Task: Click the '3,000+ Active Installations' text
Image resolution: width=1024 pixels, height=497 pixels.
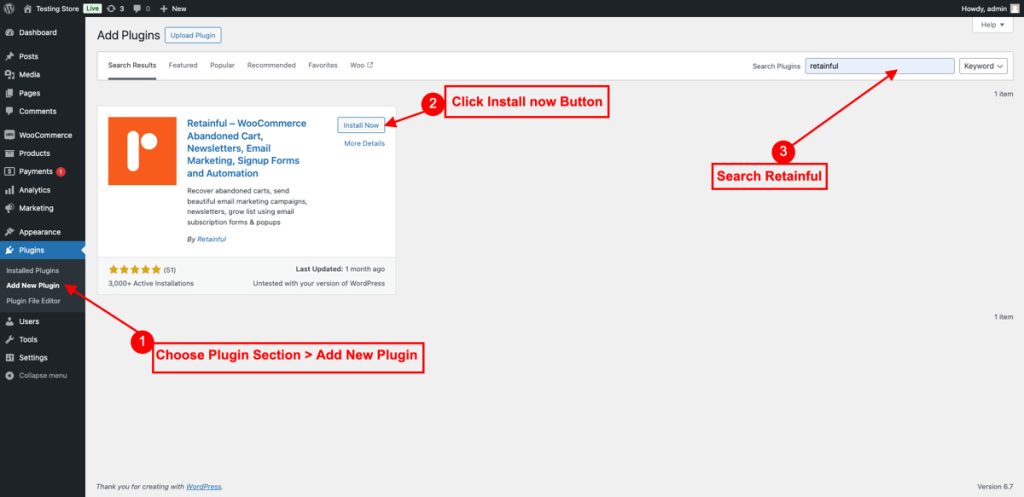Action: [x=151, y=283]
